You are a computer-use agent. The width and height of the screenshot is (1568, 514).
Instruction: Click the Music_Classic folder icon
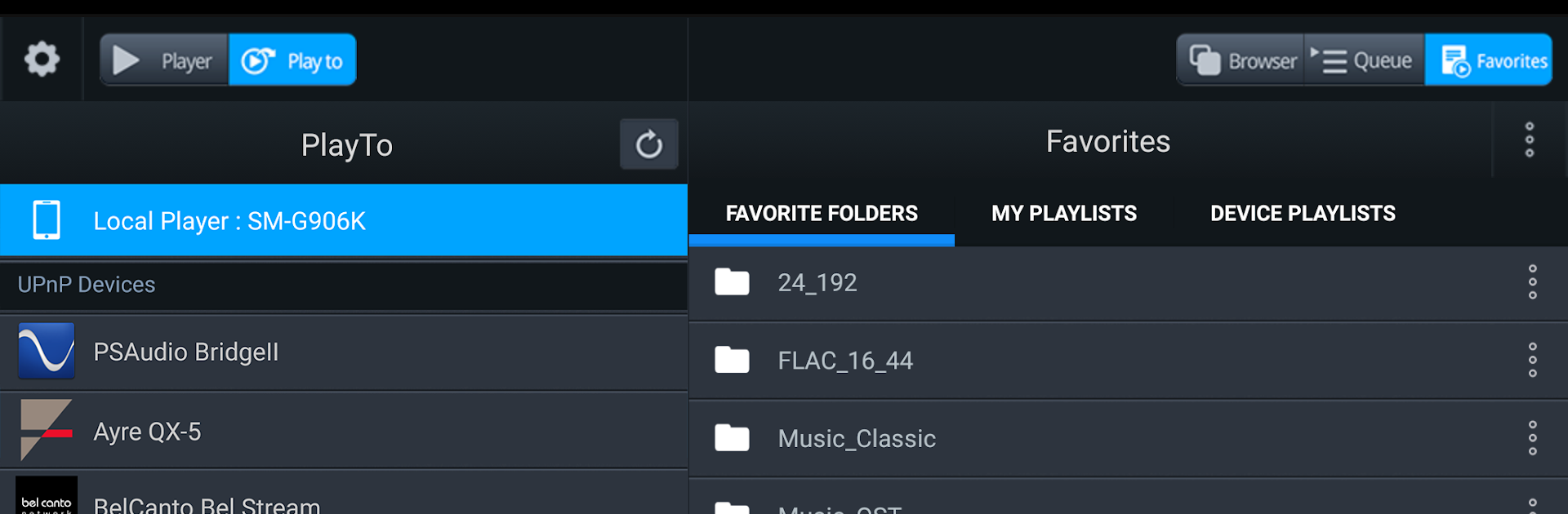click(732, 438)
